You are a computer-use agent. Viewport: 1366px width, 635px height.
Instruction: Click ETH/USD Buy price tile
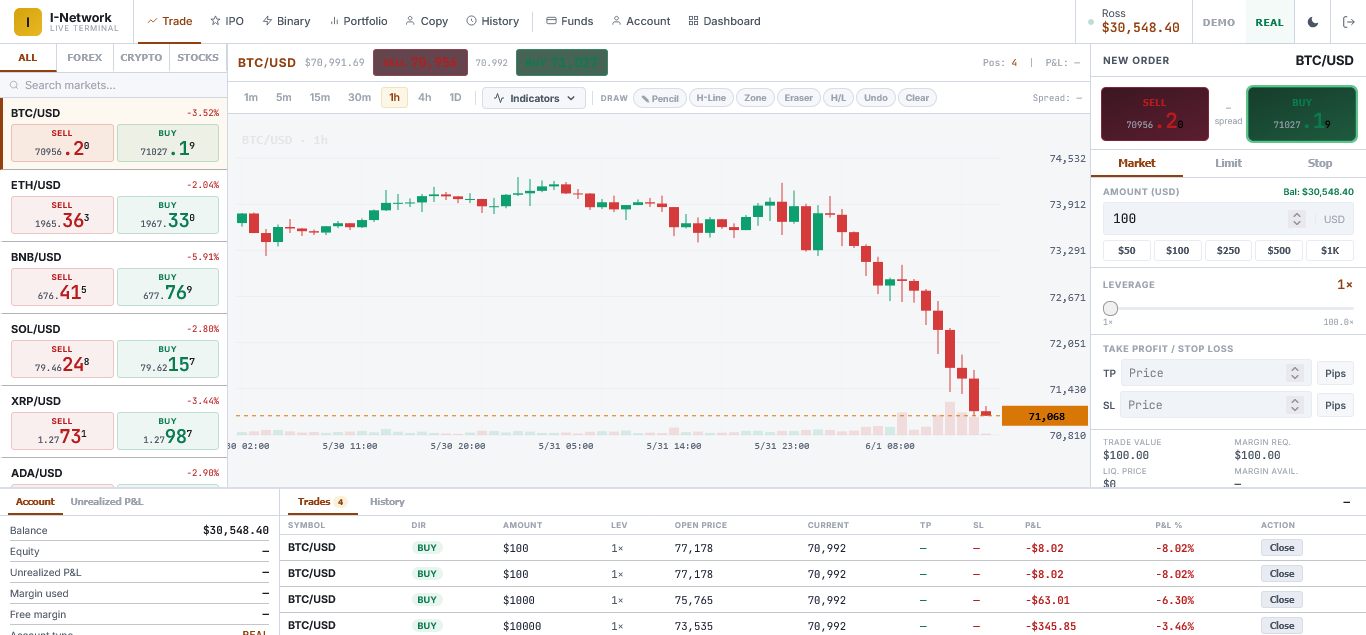point(168,215)
